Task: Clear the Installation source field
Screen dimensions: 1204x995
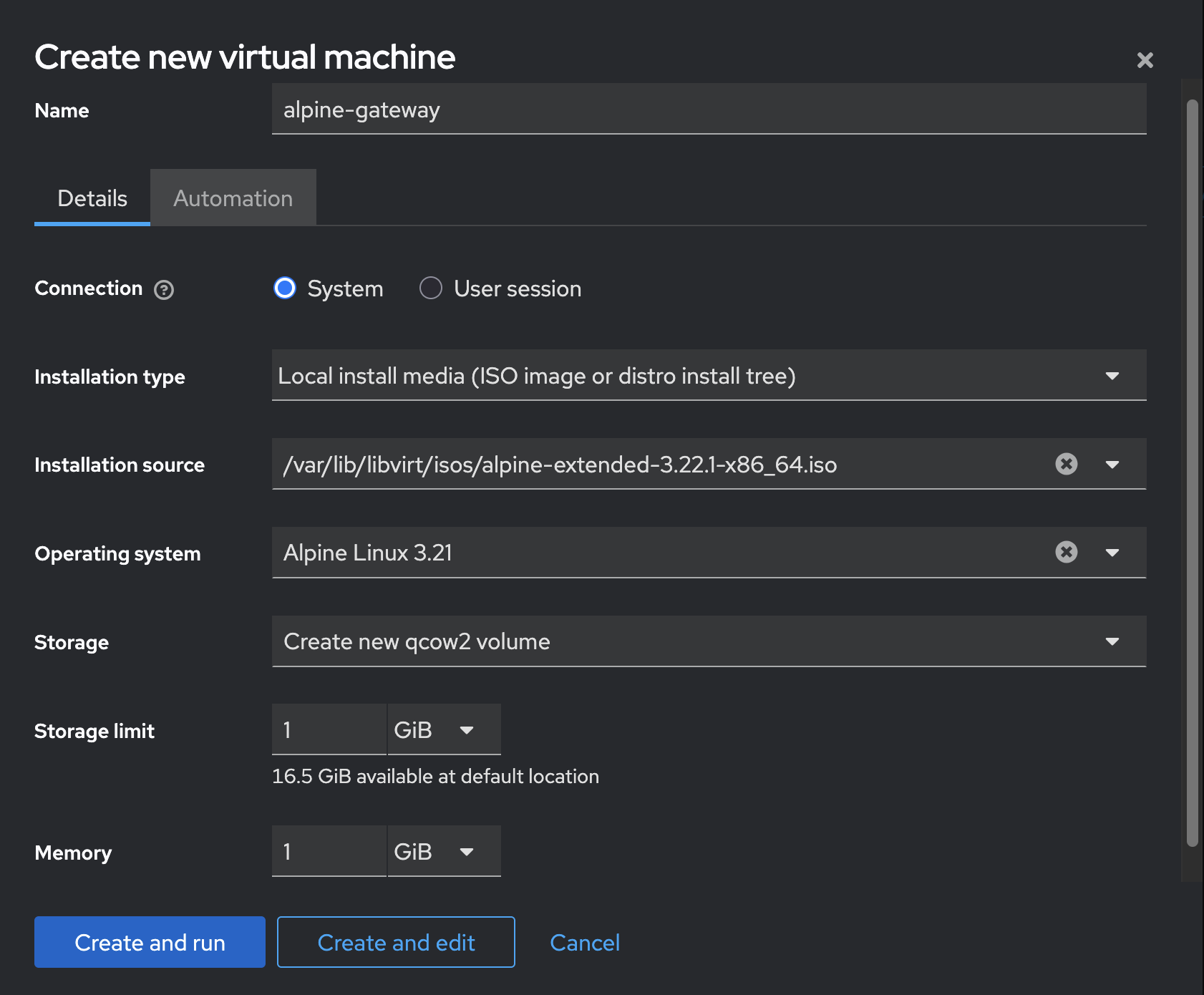Action: [x=1066, y=464]
